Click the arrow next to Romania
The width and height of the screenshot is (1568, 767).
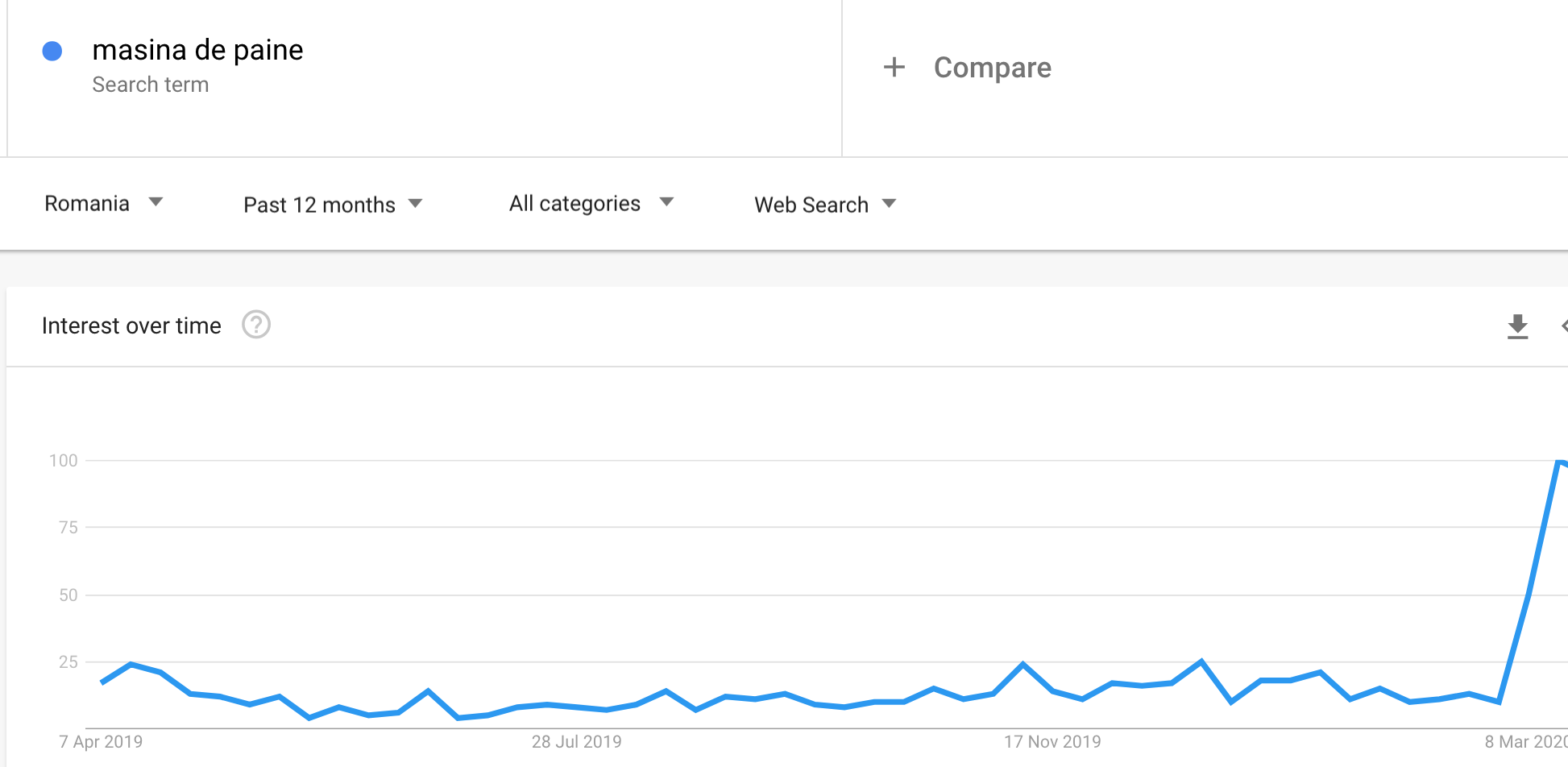tap(156, 201)
